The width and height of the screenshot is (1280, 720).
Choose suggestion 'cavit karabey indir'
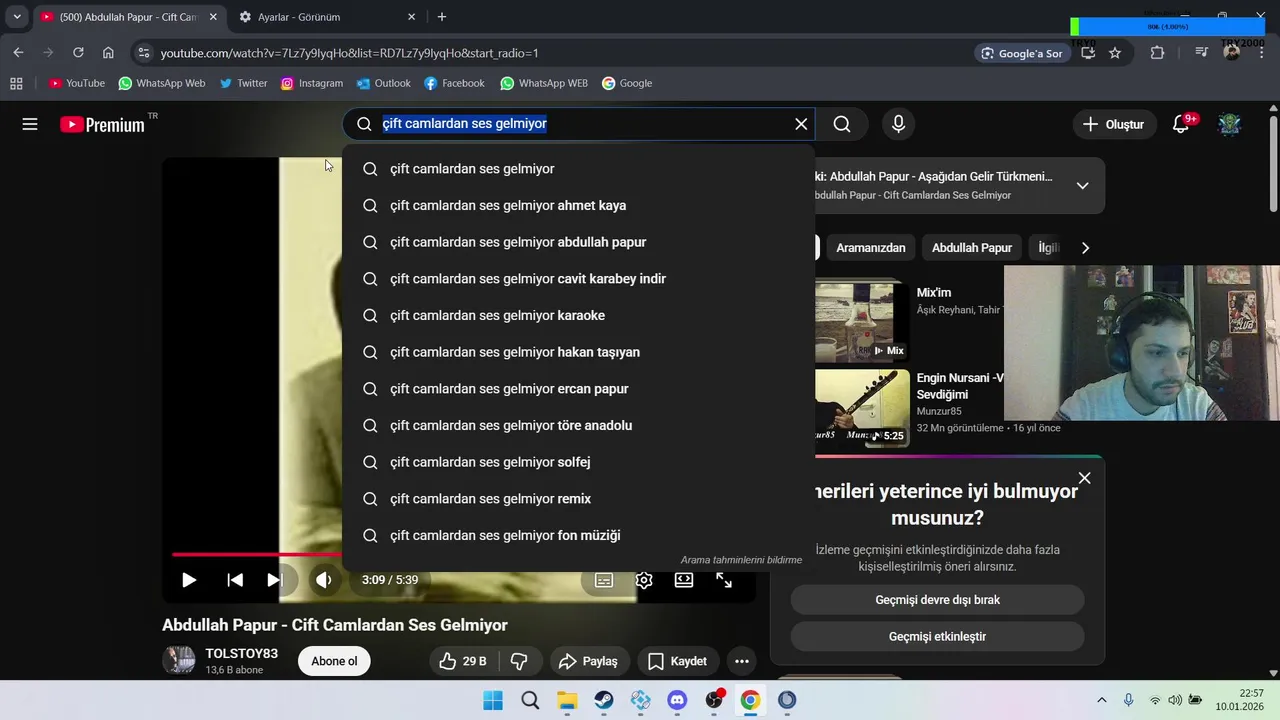(x=578, y=279)
